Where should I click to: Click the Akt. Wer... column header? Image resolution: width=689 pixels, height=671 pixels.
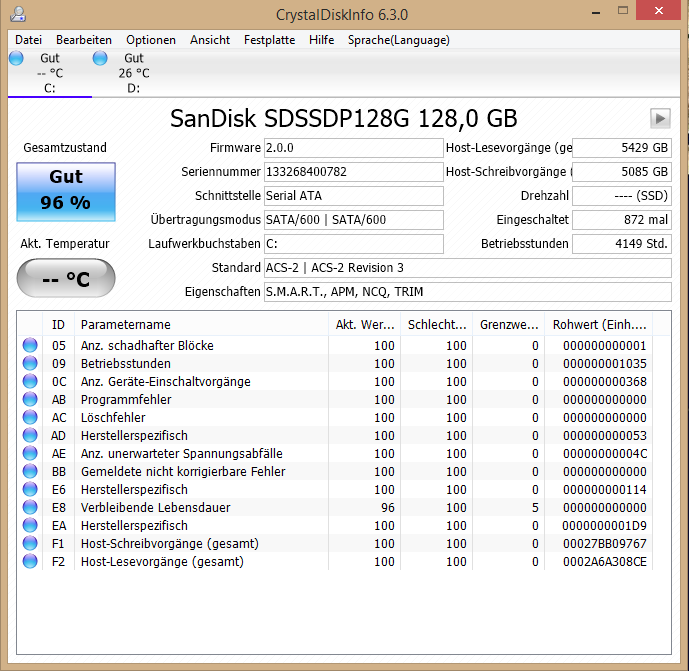pyautogui.click(x=364, y=325)
